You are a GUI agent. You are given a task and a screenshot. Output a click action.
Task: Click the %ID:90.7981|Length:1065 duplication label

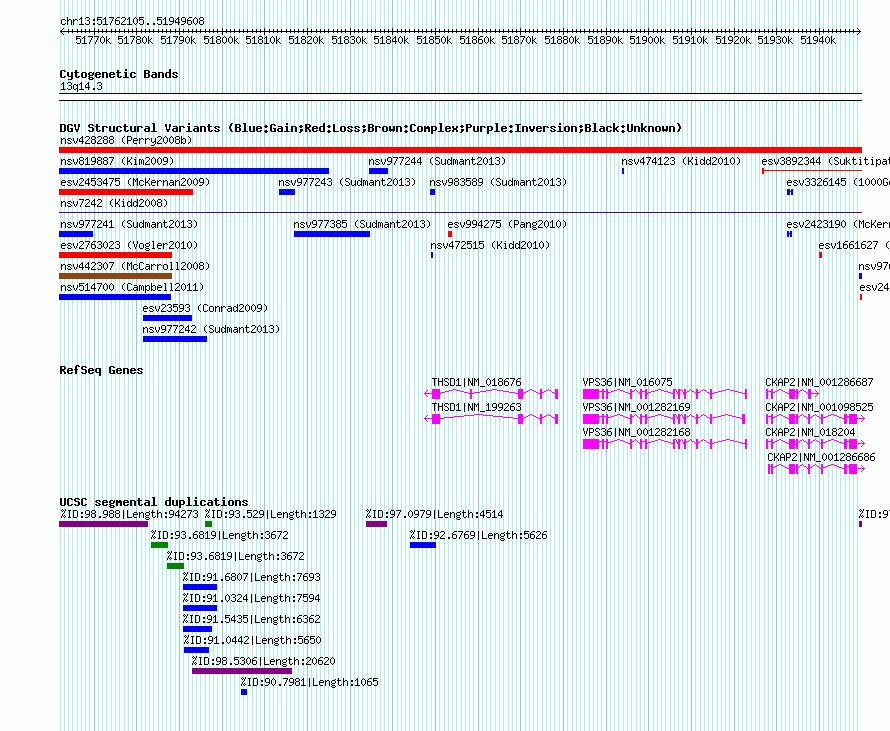pos(309,682)
